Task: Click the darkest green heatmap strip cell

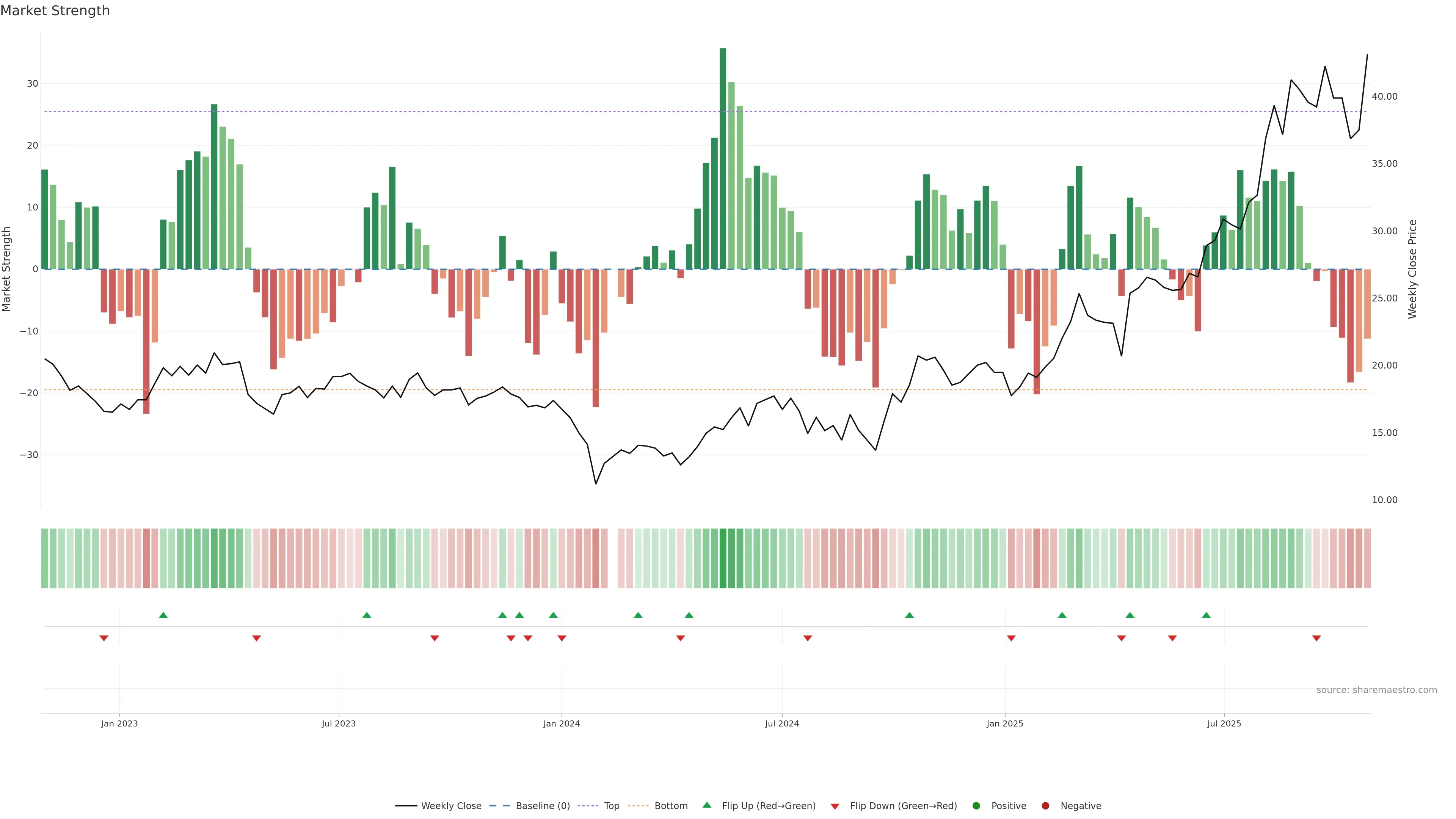Action: [723, 559]
